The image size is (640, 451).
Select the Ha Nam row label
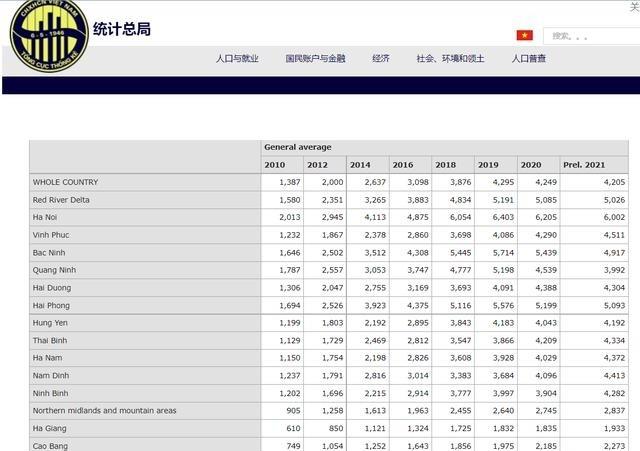click(47, 358)
